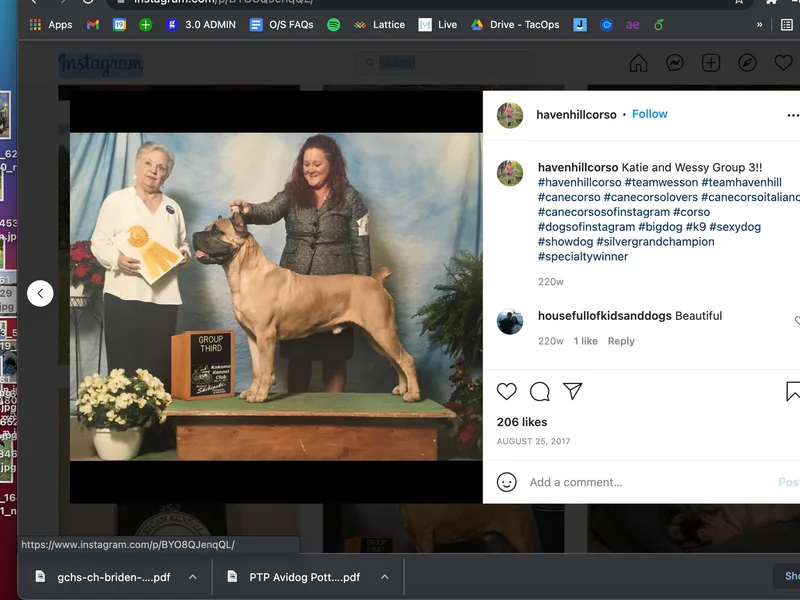The height and width of the screenshot is (600, 800).
Task: Open the Lattice bookmark
Action: tap(378, 25)
